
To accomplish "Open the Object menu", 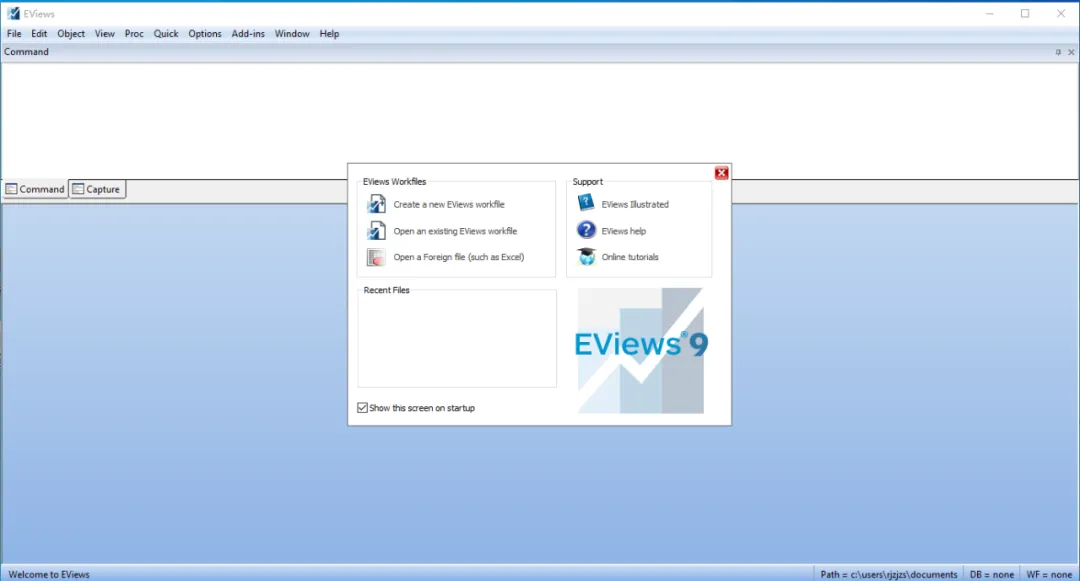I will tap(71, 34).
